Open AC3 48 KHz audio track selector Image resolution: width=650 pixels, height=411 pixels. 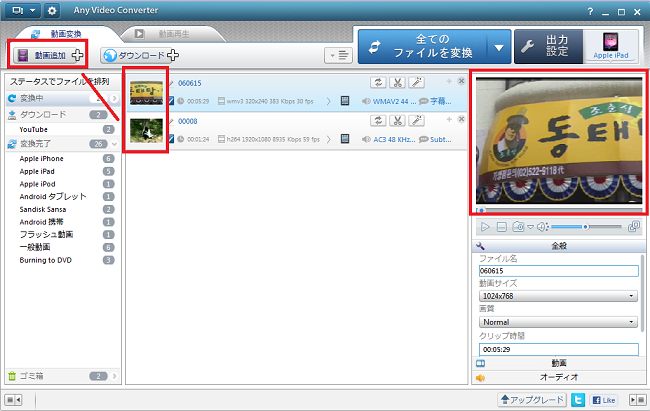[389, 139]
